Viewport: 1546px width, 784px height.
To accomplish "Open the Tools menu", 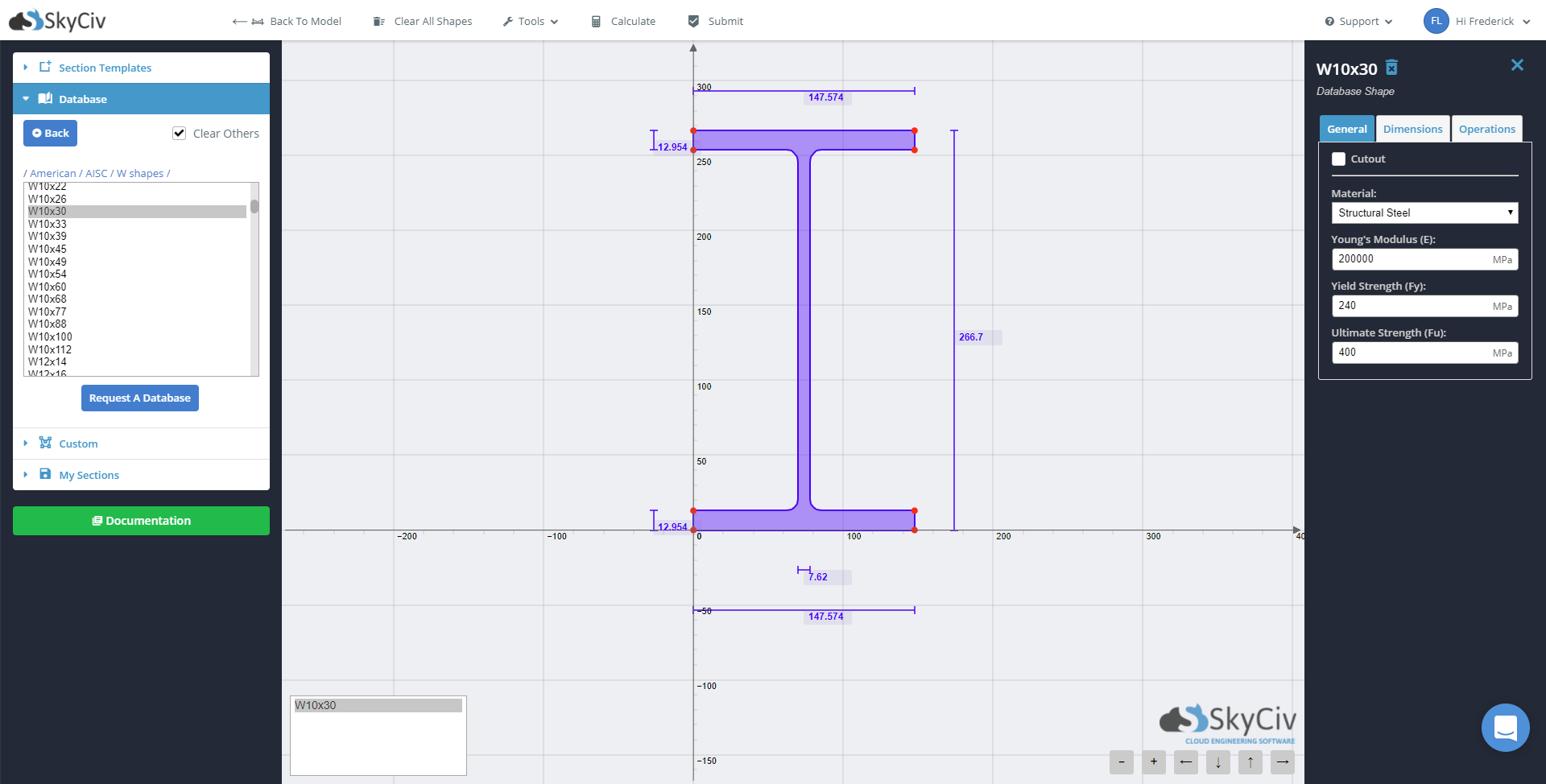I will (531, 21).
